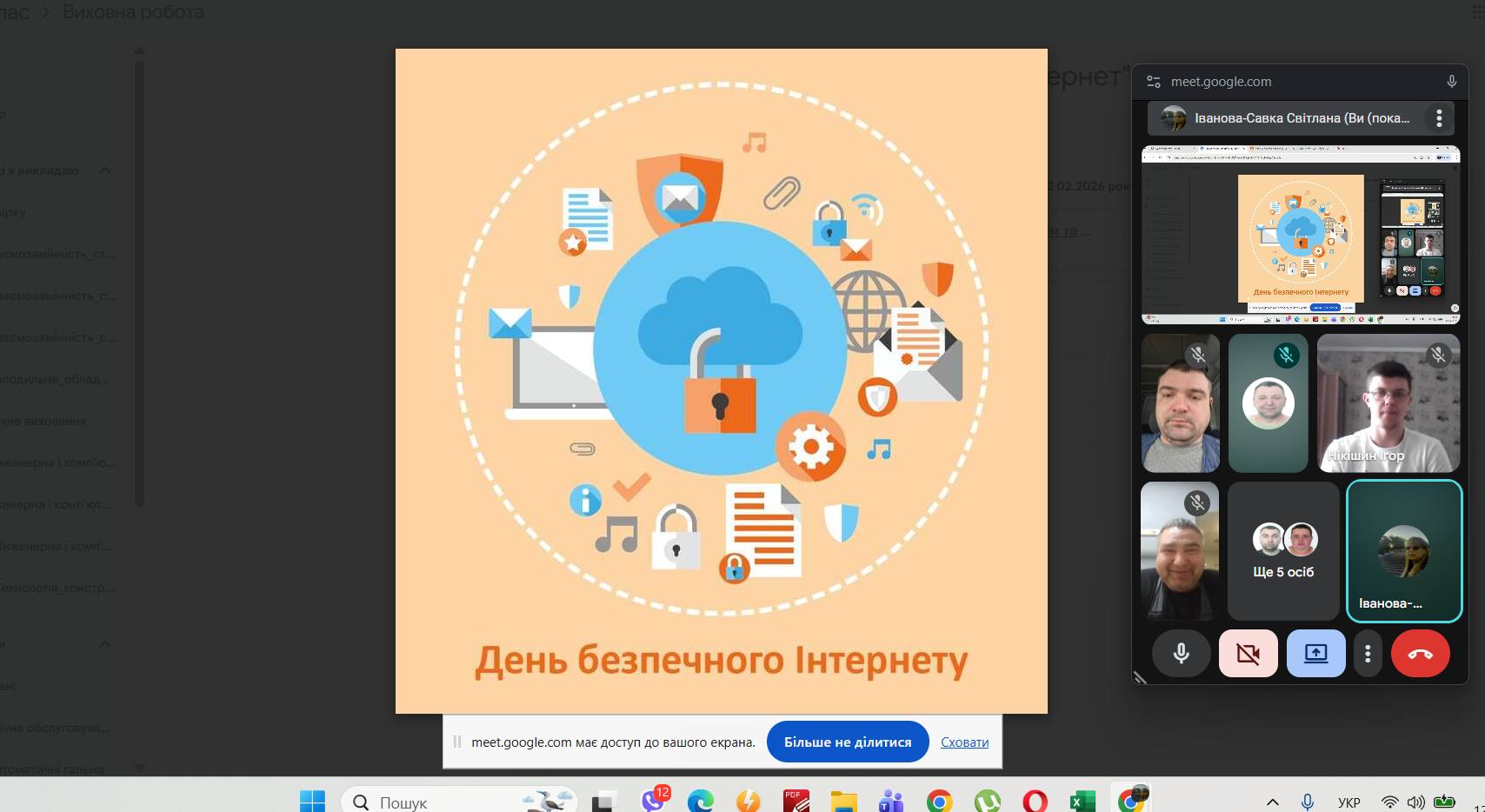Hang up the Meet call

[1420, 654]
